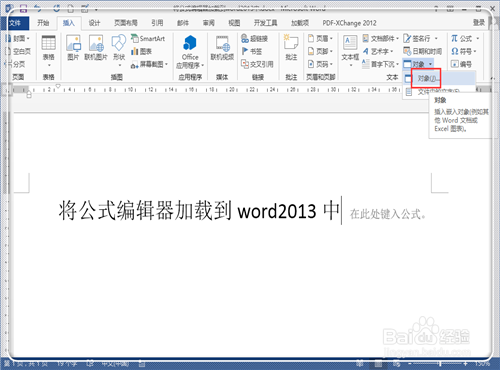500x370 pixels.
Task: Insert a Picture (图片) from ribbon
Action: click(73, 47)
